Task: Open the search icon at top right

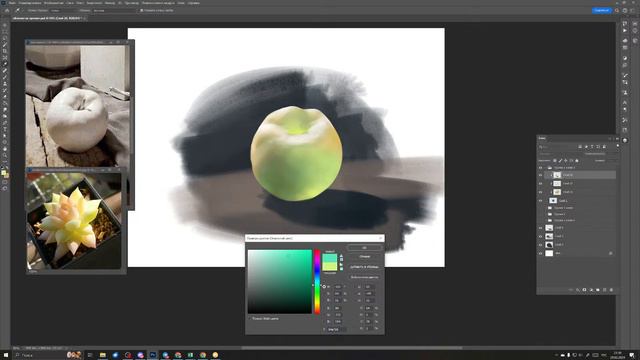Action: [617, 10]
